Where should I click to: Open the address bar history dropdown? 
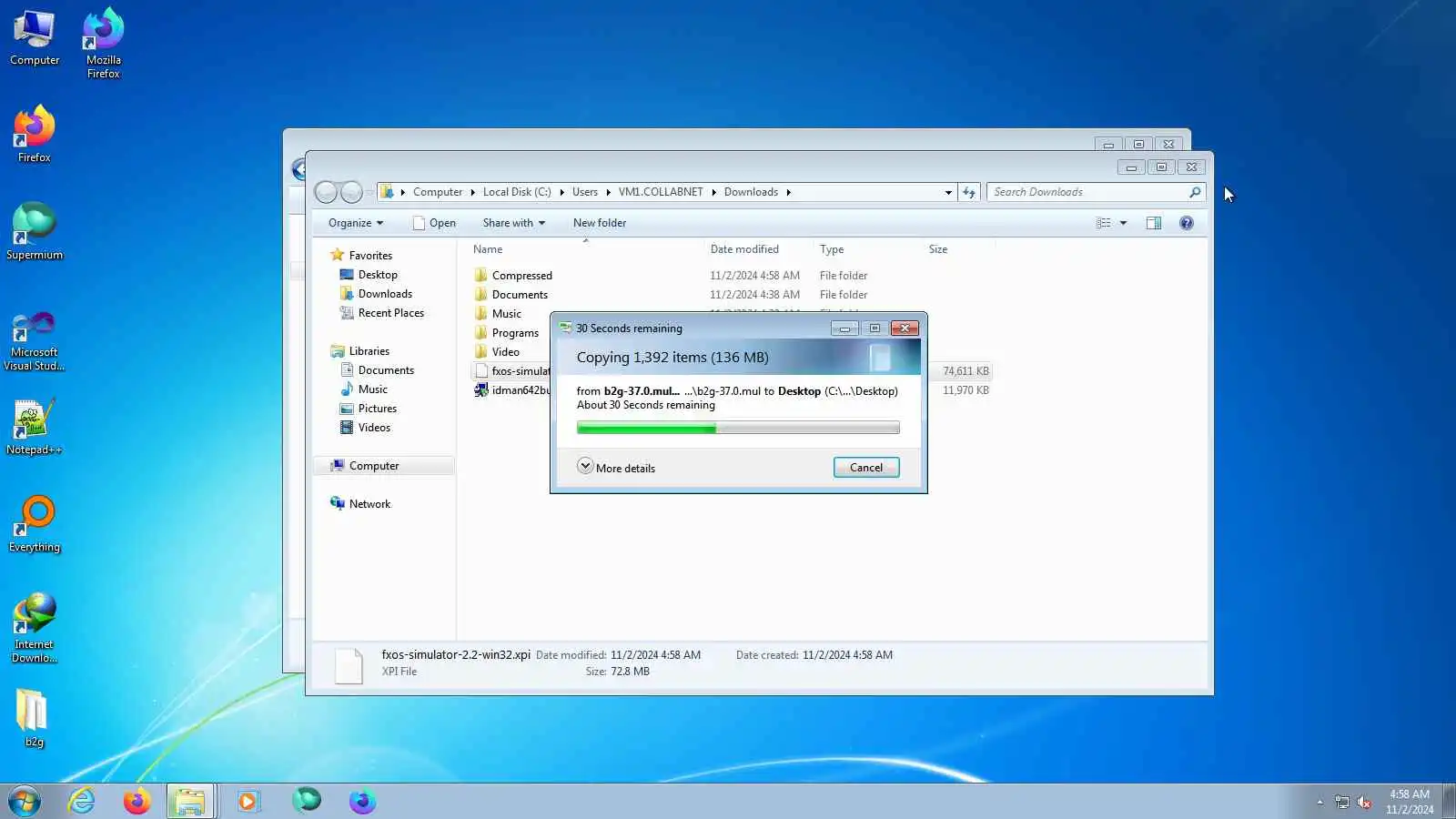[948, 192]
